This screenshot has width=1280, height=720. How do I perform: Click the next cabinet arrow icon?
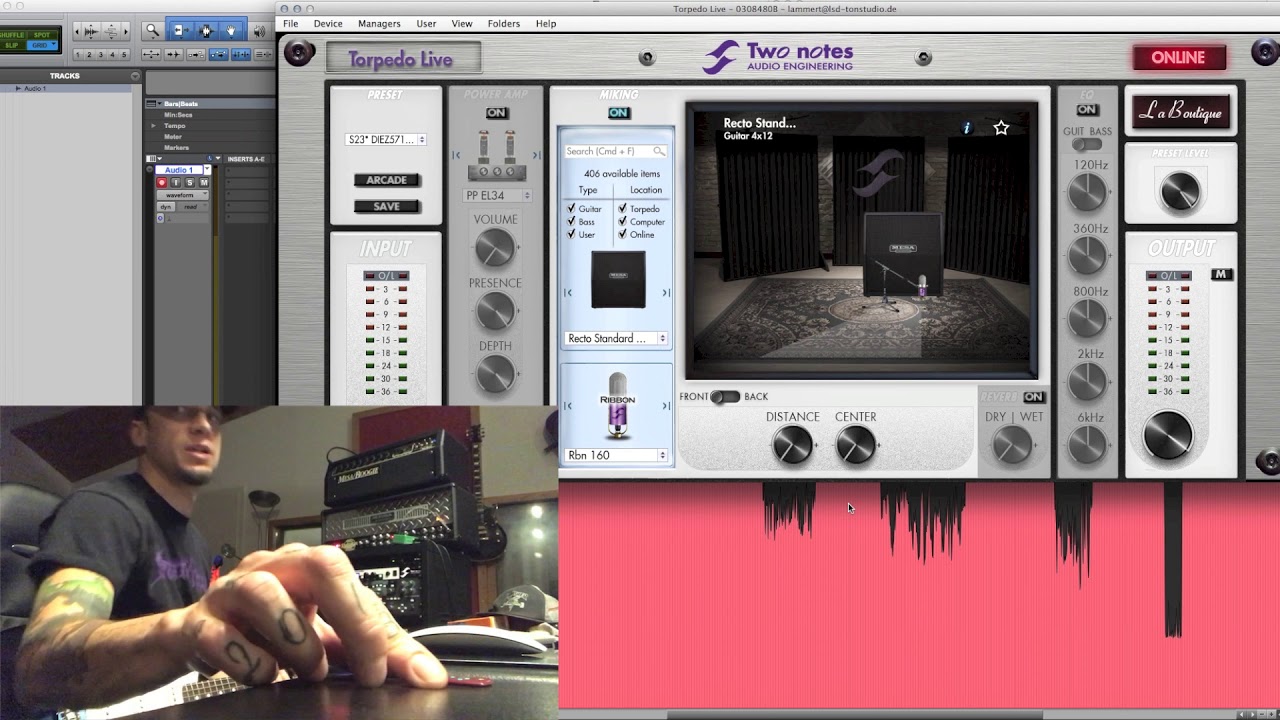pos(666,293)
